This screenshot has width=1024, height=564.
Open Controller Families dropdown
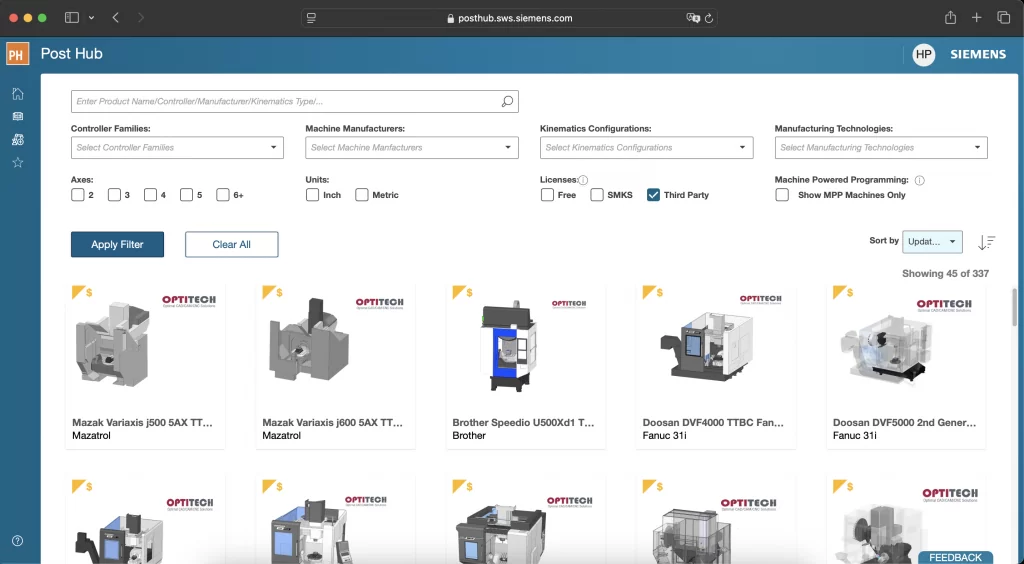pyautogui.click(x=177, y=148)
